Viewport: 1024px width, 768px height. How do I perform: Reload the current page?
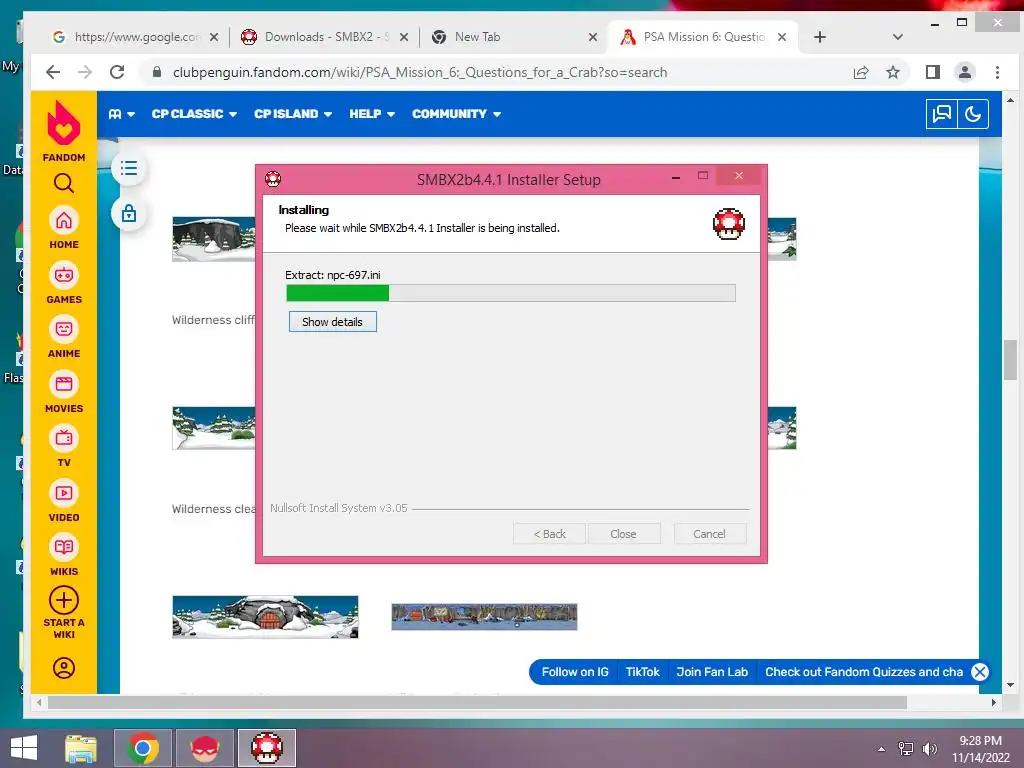point(117,72)
